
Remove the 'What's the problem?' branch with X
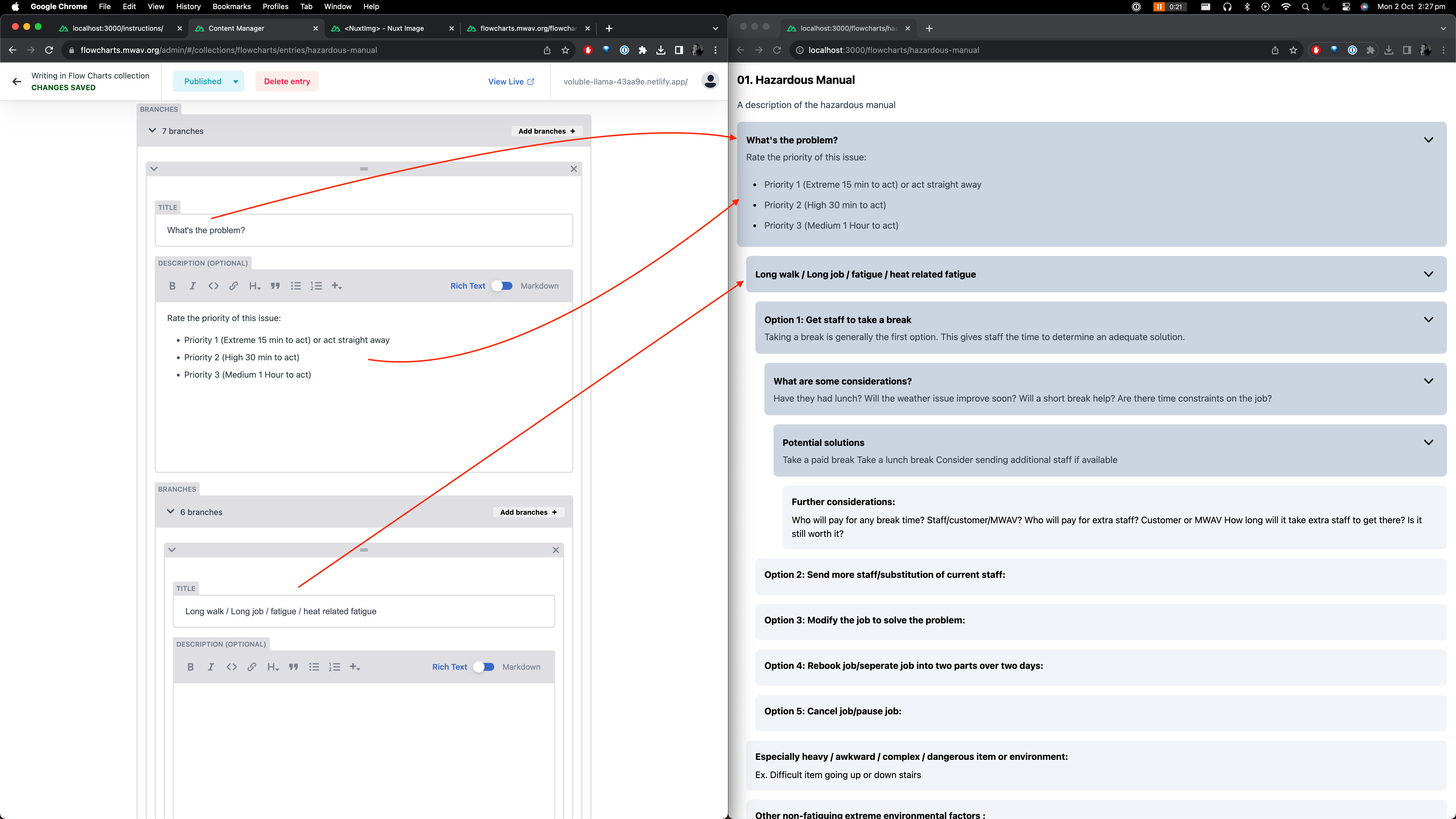(x=574, y=169)
